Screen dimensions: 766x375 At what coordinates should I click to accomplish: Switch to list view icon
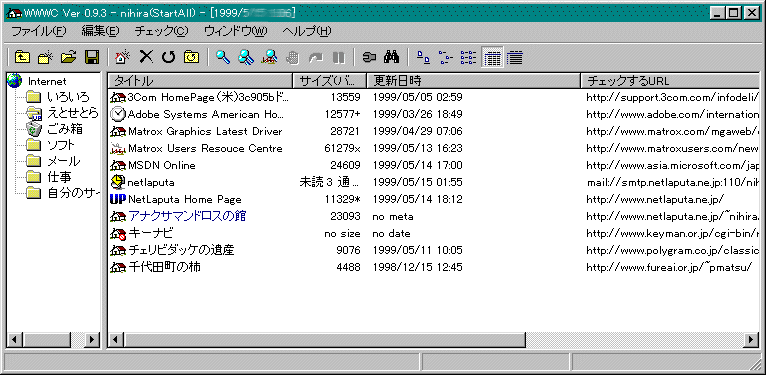tap(468, 58)
